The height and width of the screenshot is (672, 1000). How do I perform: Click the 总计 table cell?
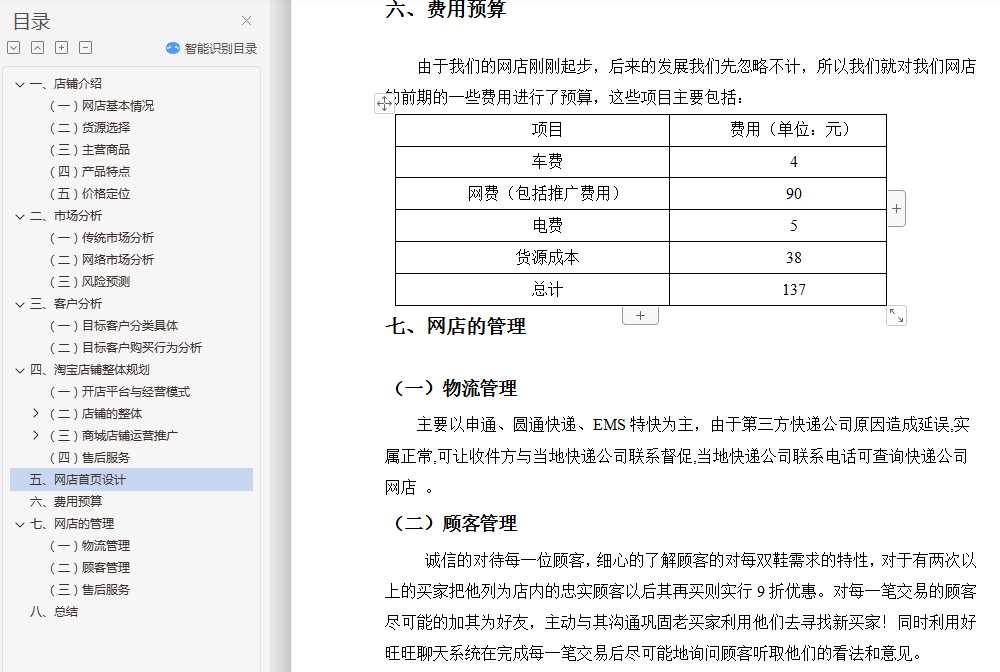tap(533, 289)
